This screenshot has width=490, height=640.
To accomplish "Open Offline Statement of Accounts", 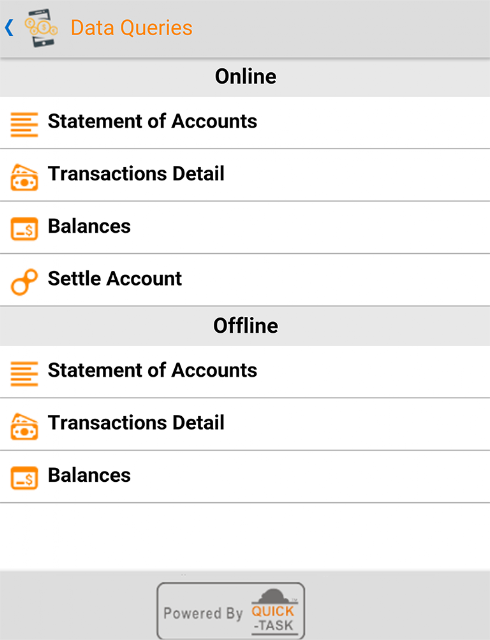I will tap(245, 372).
